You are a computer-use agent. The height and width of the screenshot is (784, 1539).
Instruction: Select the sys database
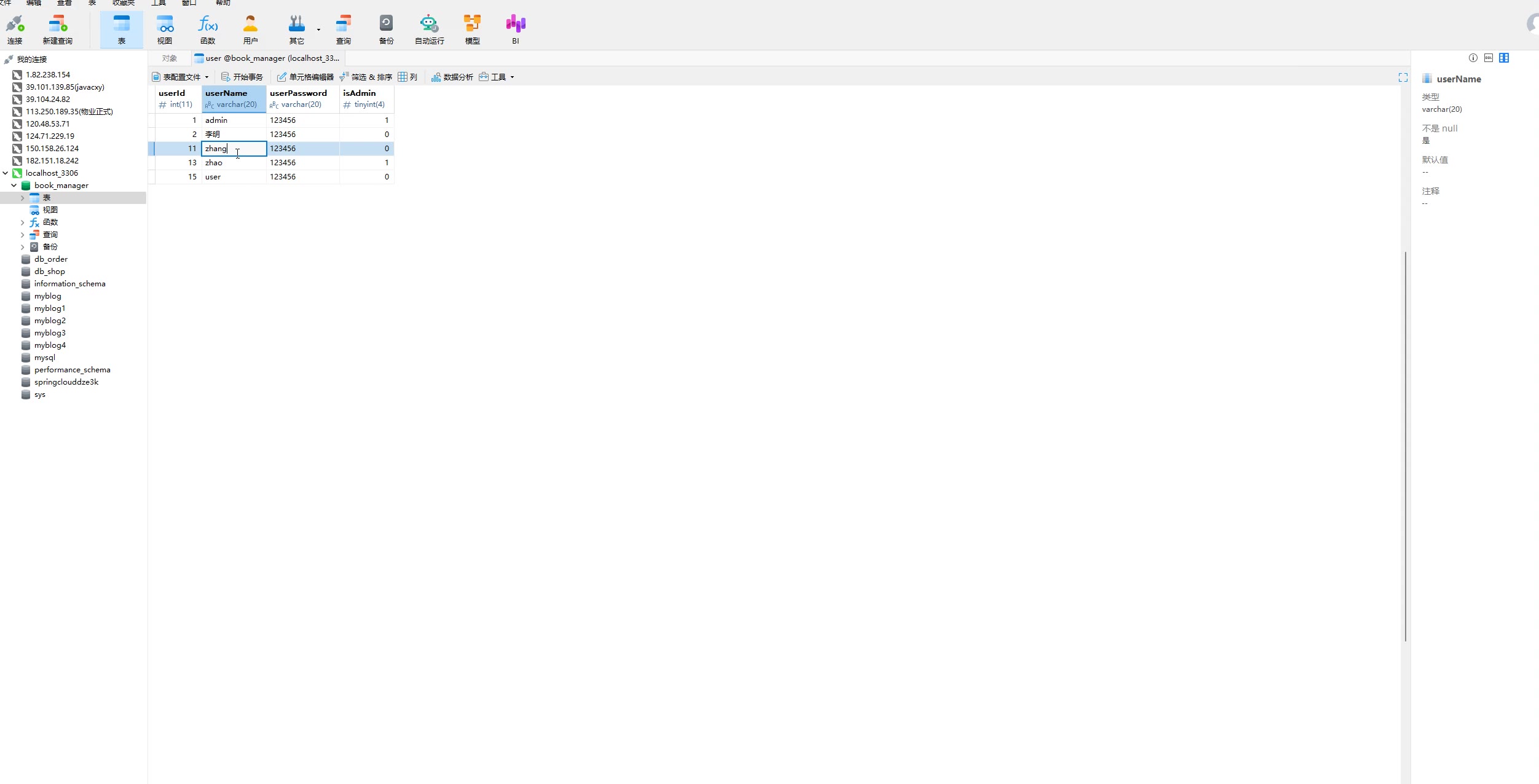point(40,394)
